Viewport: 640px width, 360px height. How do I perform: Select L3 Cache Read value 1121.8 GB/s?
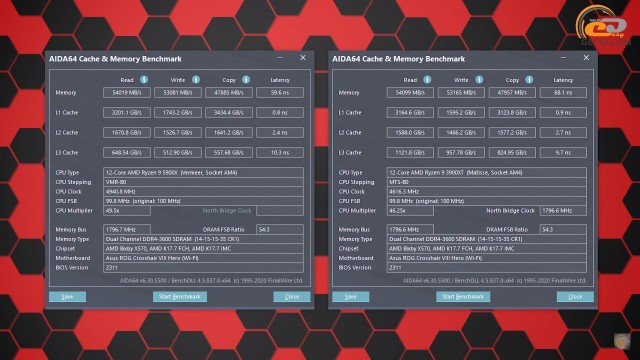[x=410, y=153]
